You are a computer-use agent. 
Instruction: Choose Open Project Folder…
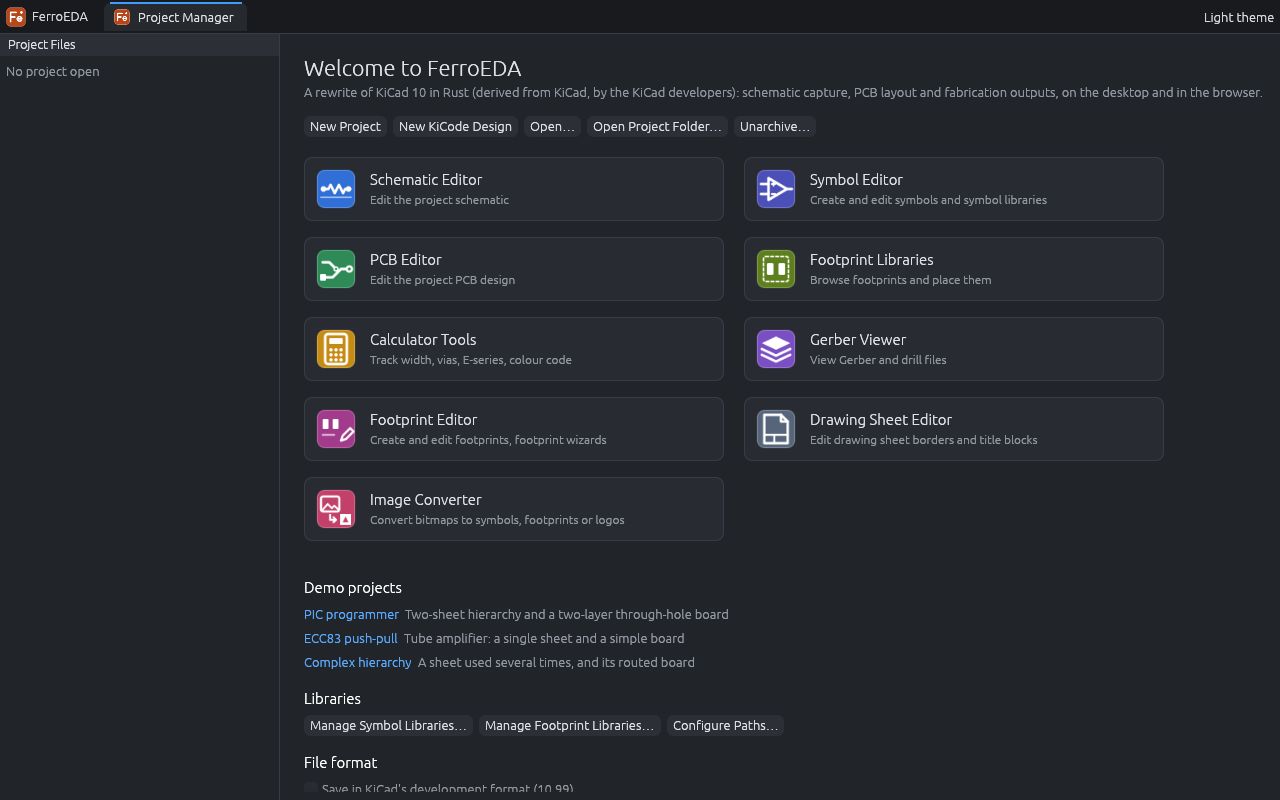click(x=657, y=126)
